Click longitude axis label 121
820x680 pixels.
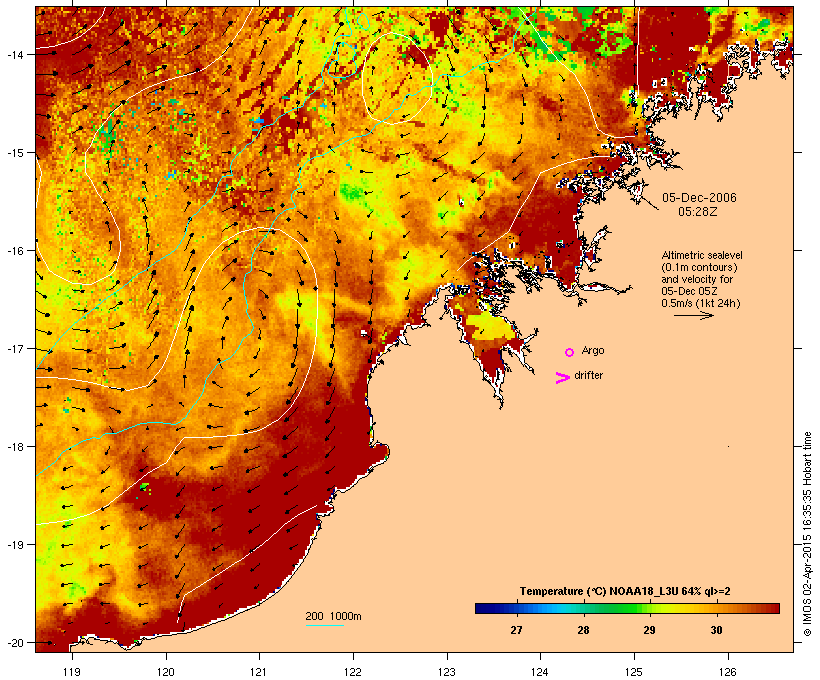[x=259, y=672]
